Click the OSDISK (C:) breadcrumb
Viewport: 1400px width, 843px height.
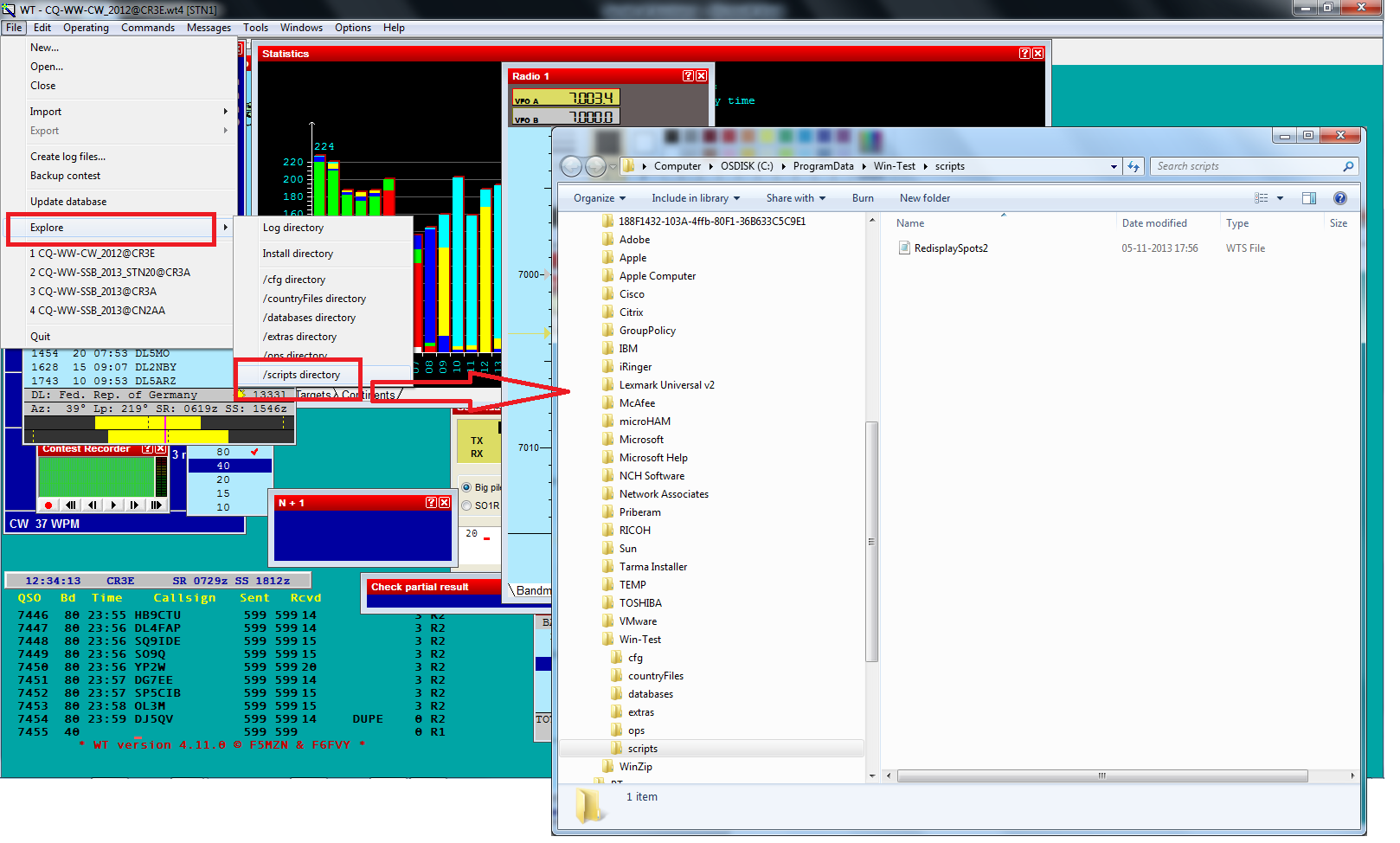(747, 166)
